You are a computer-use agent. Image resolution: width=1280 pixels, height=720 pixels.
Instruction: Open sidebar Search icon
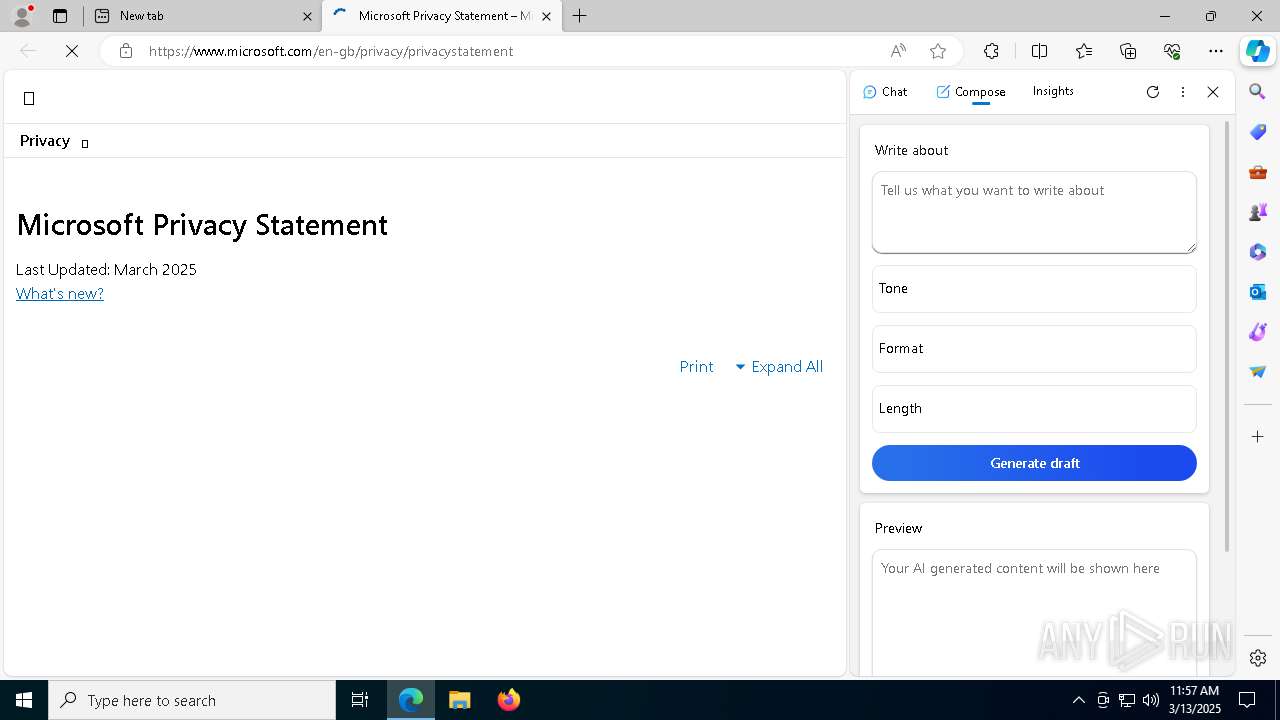[1258, 92]
